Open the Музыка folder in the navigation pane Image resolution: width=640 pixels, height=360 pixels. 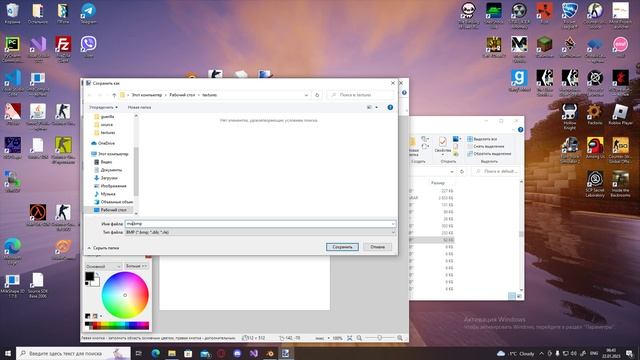(x=104, y=194)
